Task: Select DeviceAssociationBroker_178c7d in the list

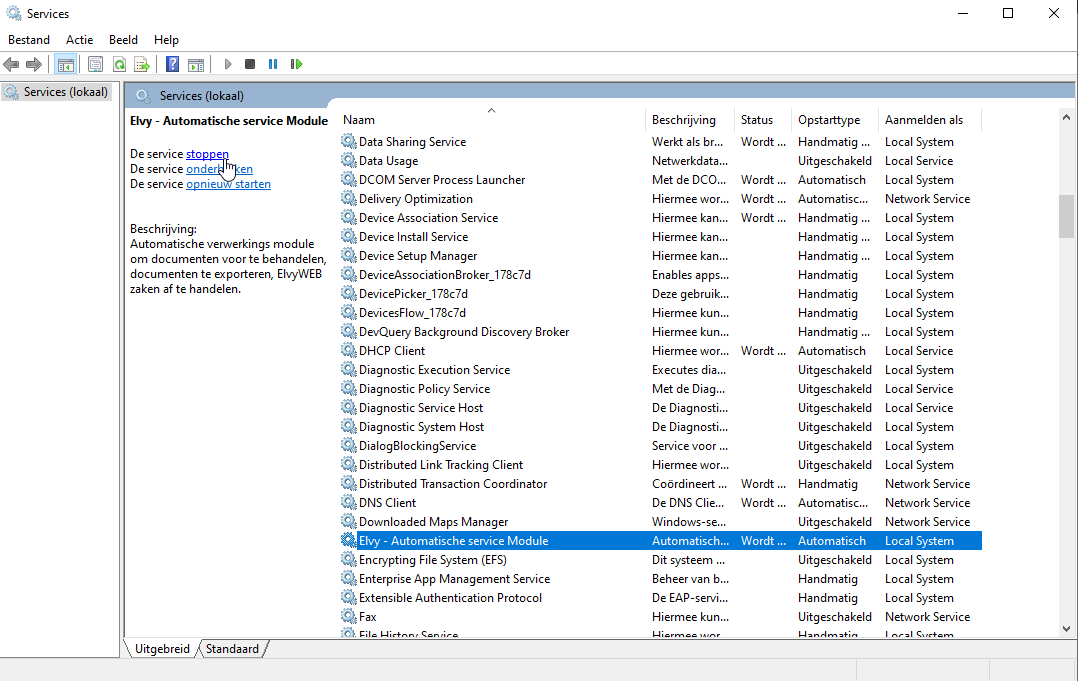Action: (445, 275)
